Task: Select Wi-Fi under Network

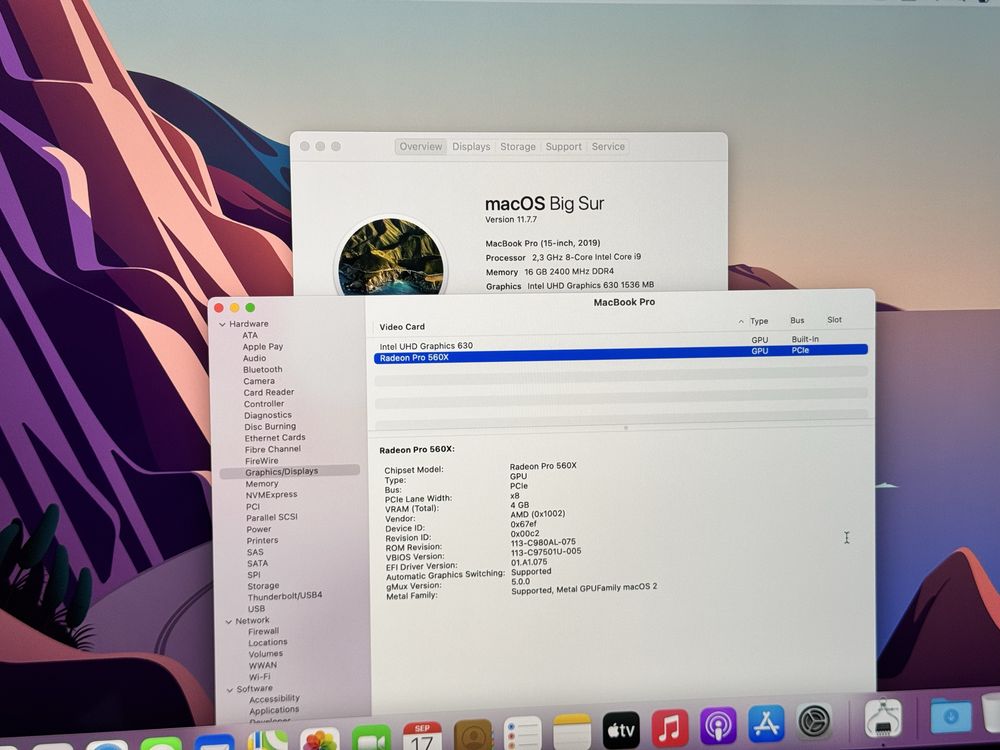Action: [260, 677]
